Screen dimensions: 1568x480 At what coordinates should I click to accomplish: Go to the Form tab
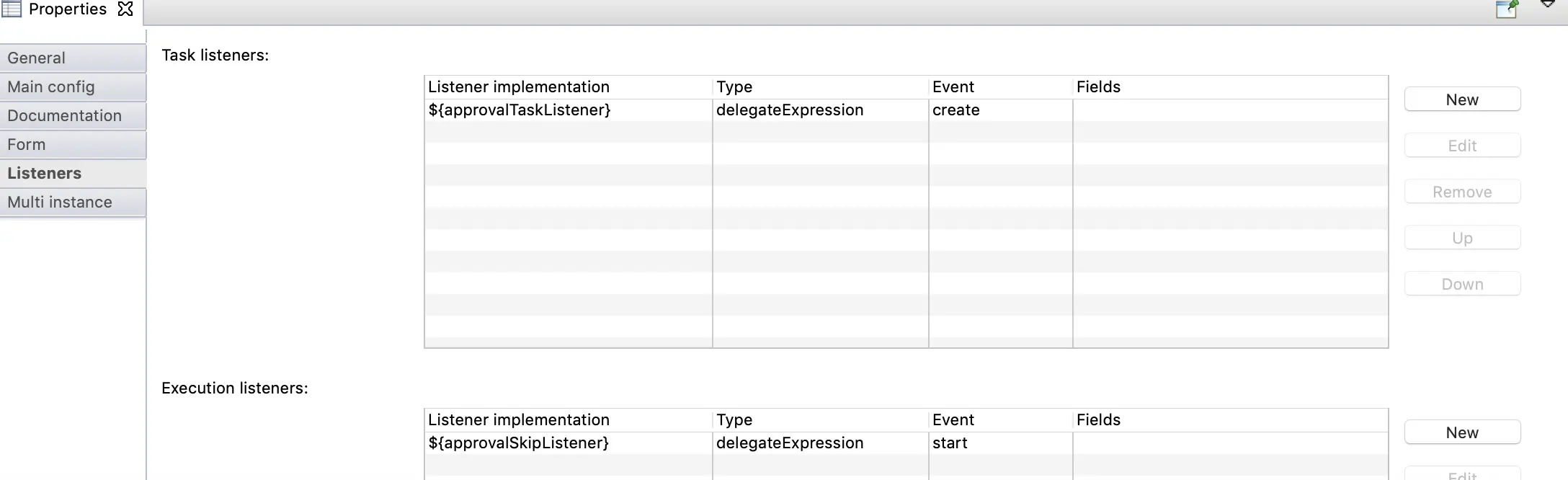pyautogui.click(x=73, y=144)
